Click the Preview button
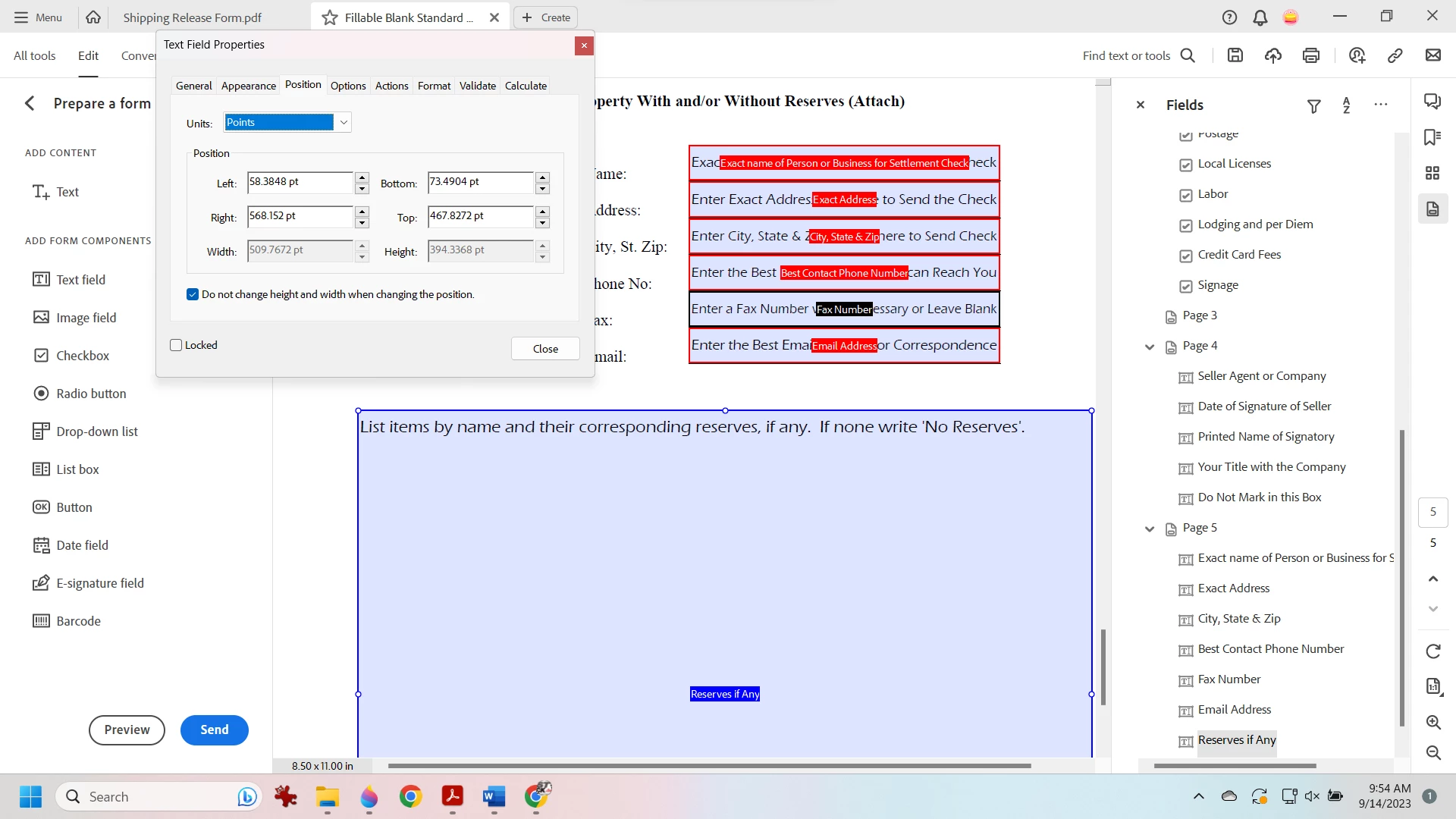The width and height of the screenshot is (1456, 819). coord(127,730)
